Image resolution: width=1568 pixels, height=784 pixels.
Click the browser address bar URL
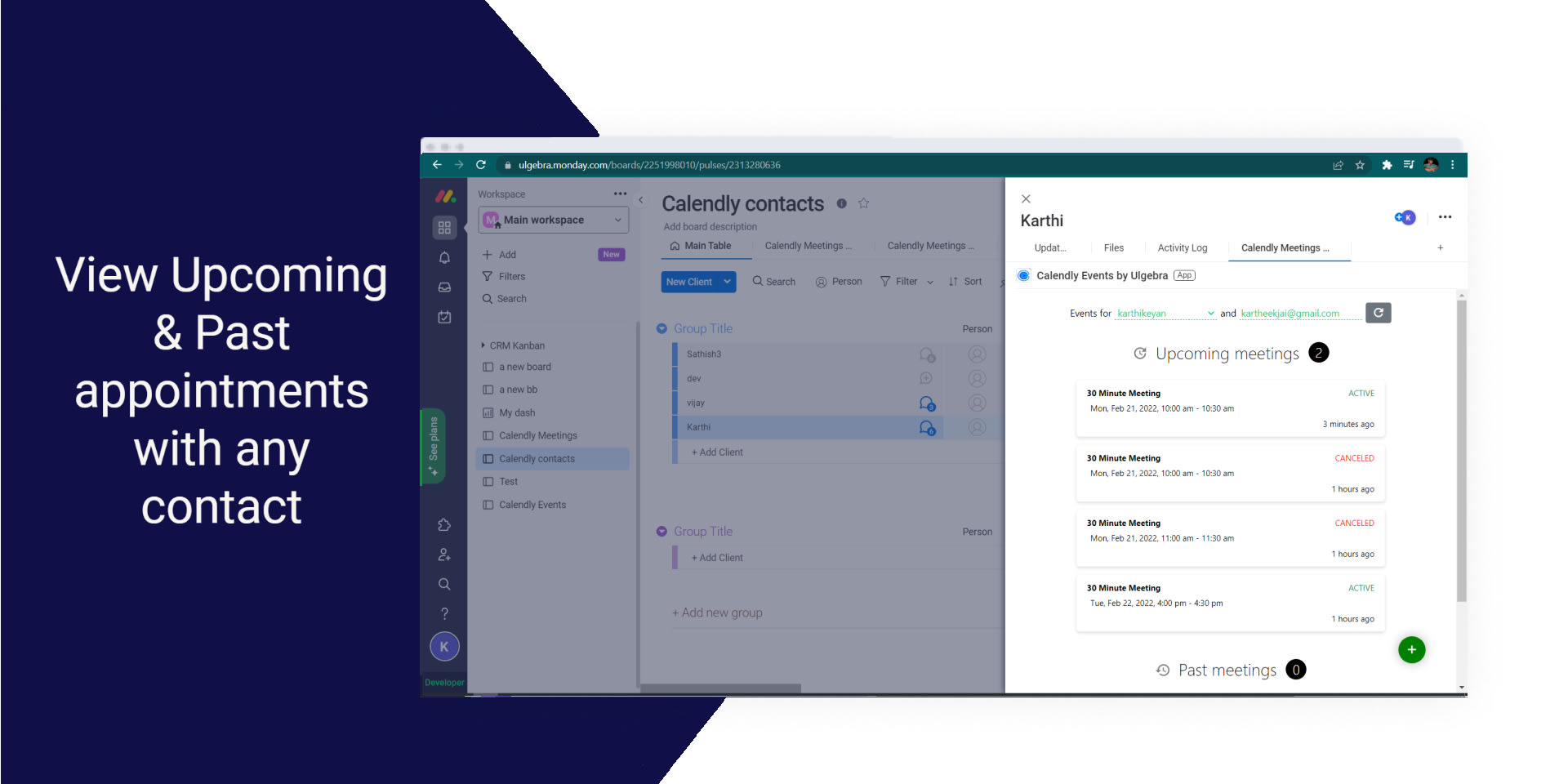click(x=649, y=165)
